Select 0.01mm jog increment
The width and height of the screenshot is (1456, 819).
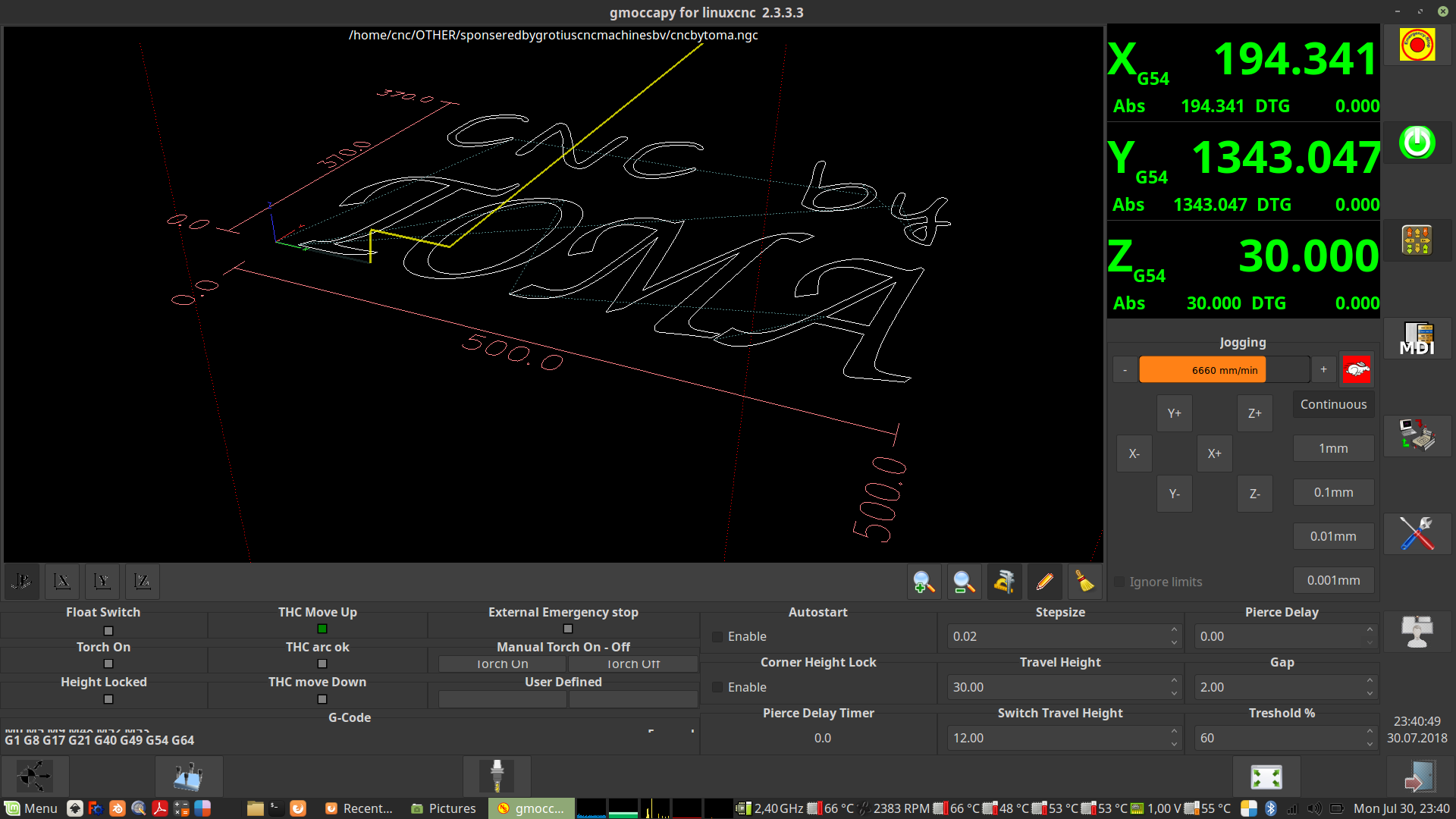coord(1333,536)
